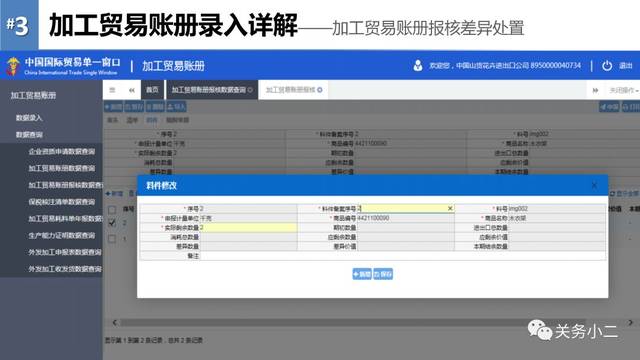This screenshot has height=360, width=640.
Task: Expand the 数据录入 sidebar section
Action: tap(29, 118)
